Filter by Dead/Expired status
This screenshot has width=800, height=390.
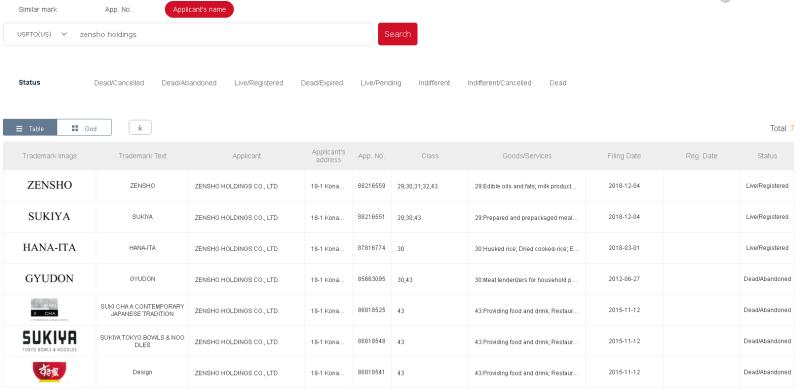[x=322, y=83]
